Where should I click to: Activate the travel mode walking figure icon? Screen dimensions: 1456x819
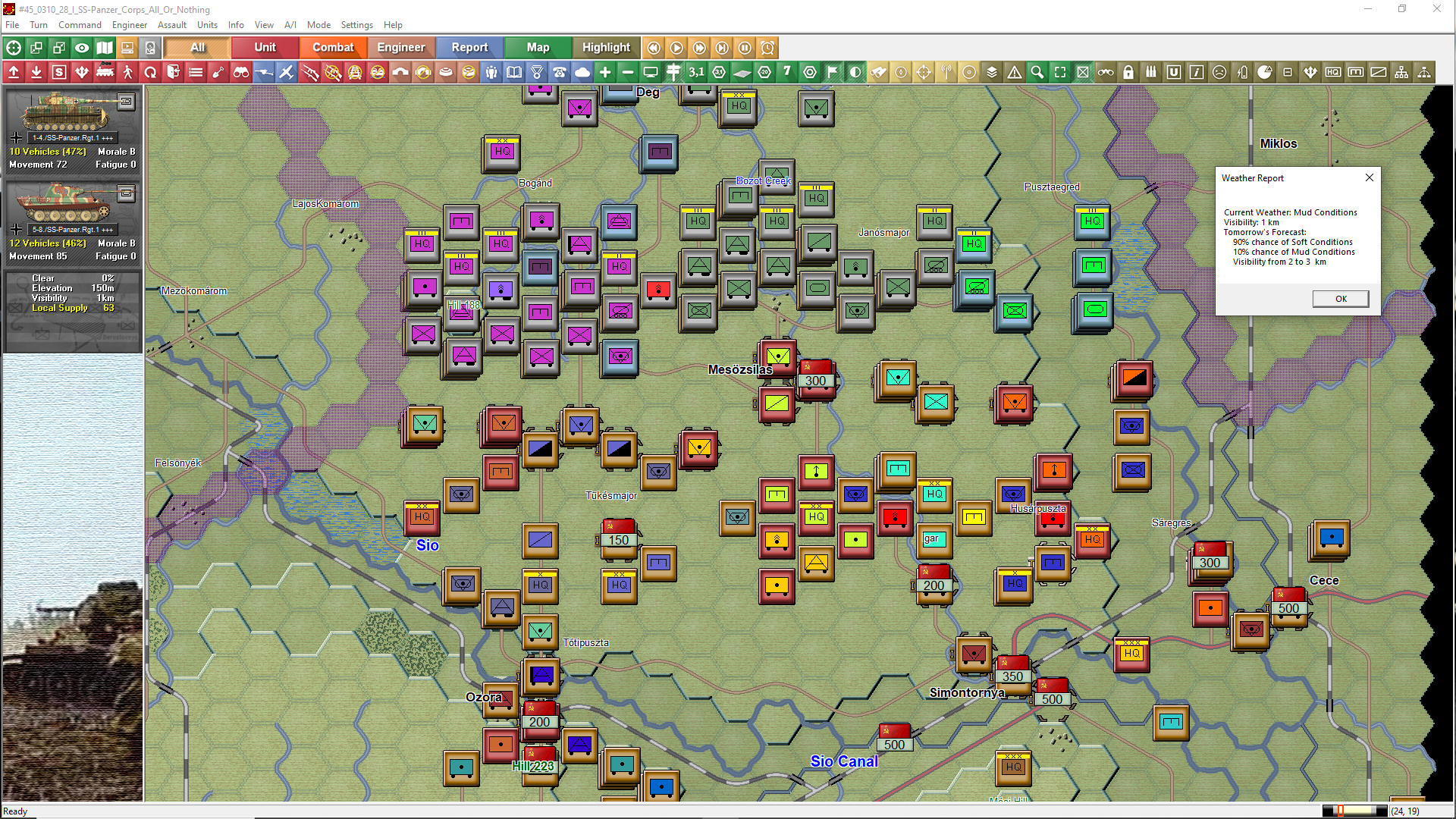(x=127, y=72)
